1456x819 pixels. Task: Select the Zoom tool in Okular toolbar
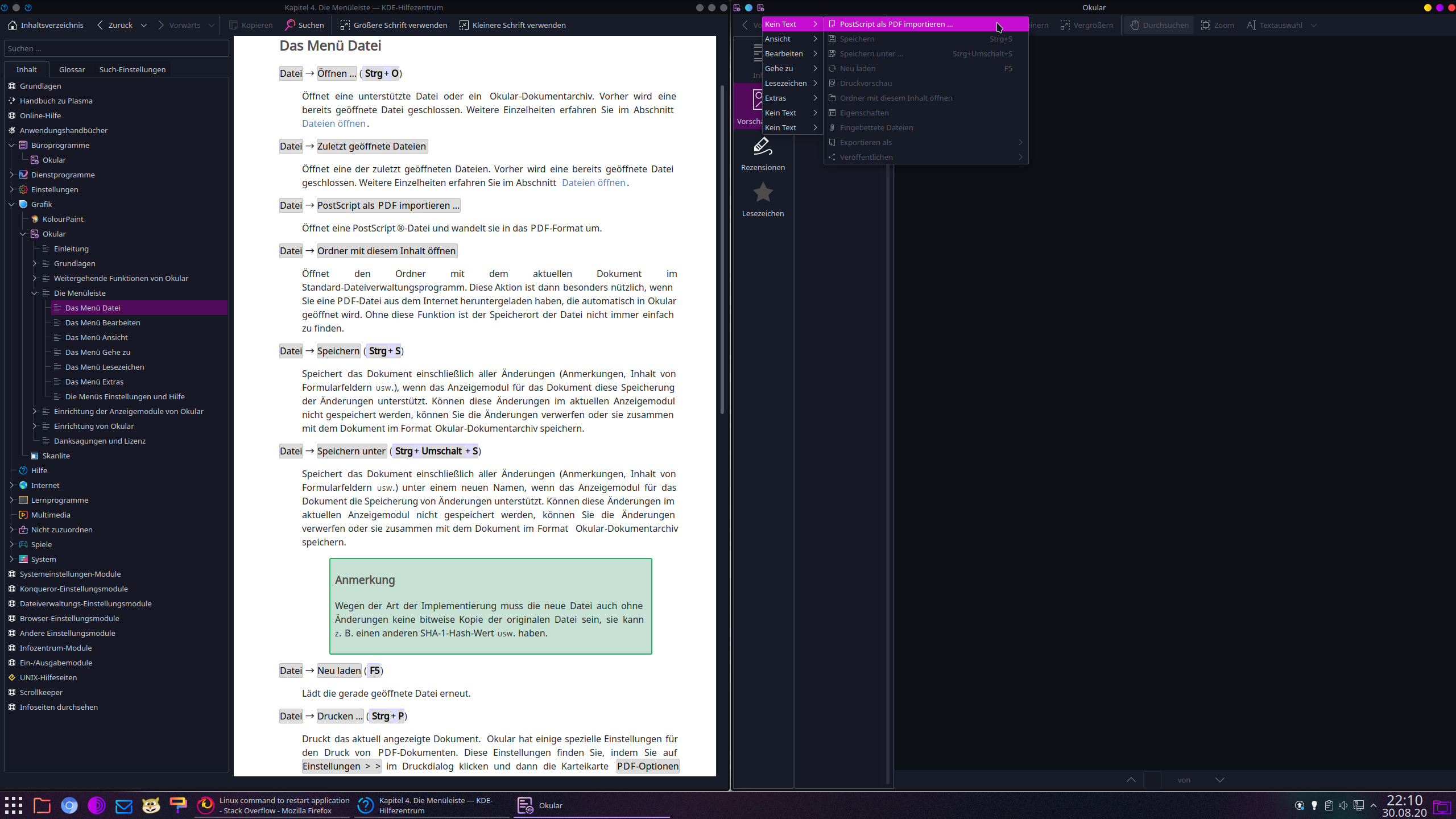pos(1218,25)
